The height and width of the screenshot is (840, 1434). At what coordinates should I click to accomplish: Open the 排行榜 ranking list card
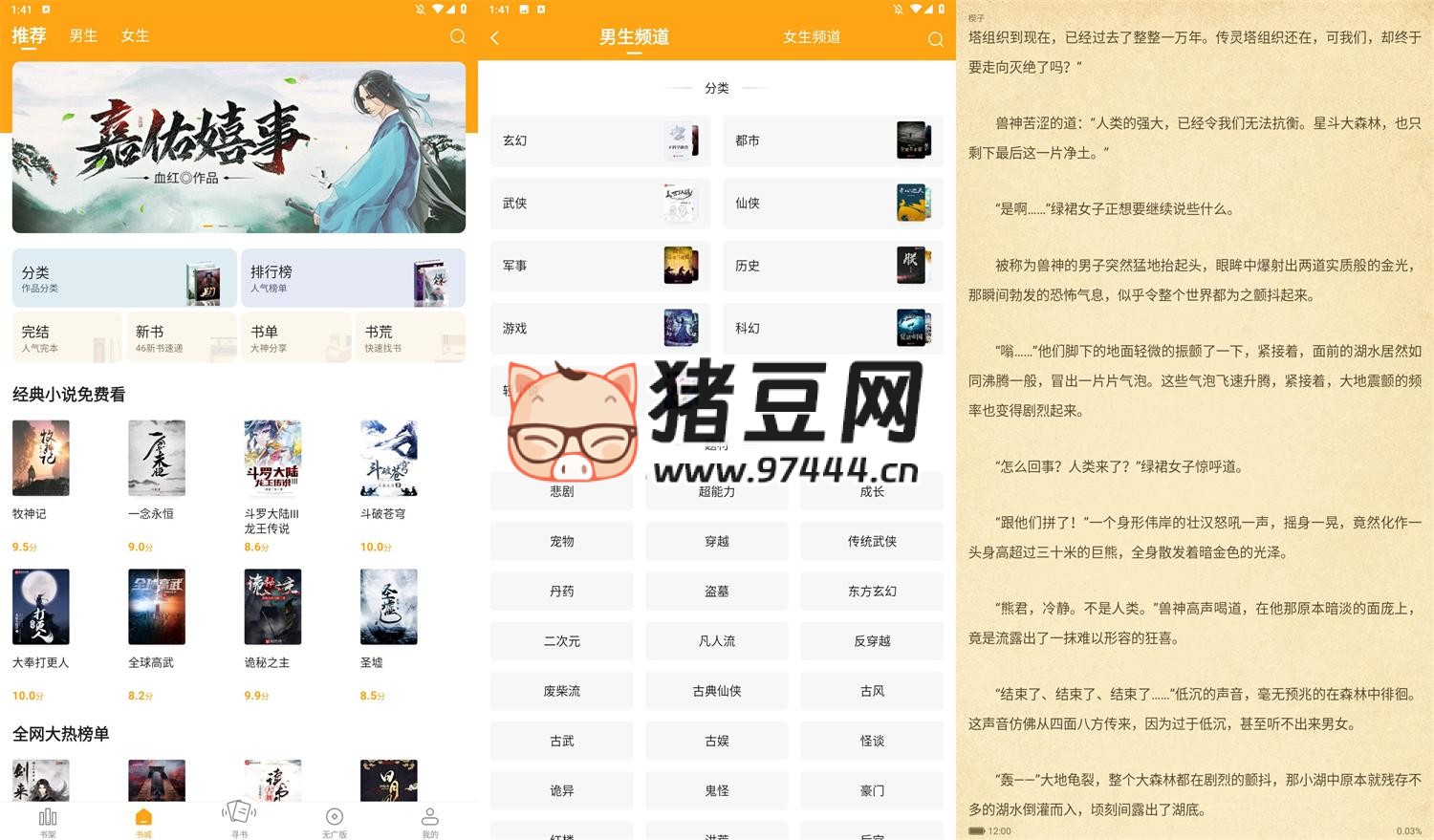(x=353, y=278)
